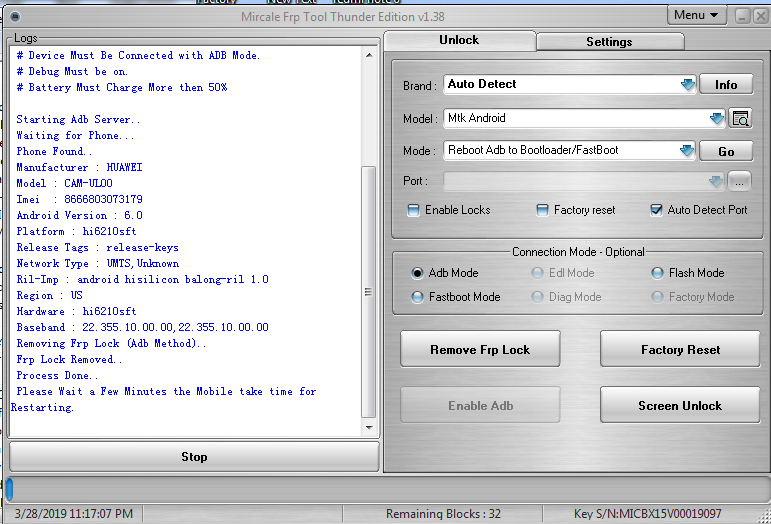Click the 'Process Done..' log line
The height and width of the screenshot is (524, 771).
(x=57, y=376)
